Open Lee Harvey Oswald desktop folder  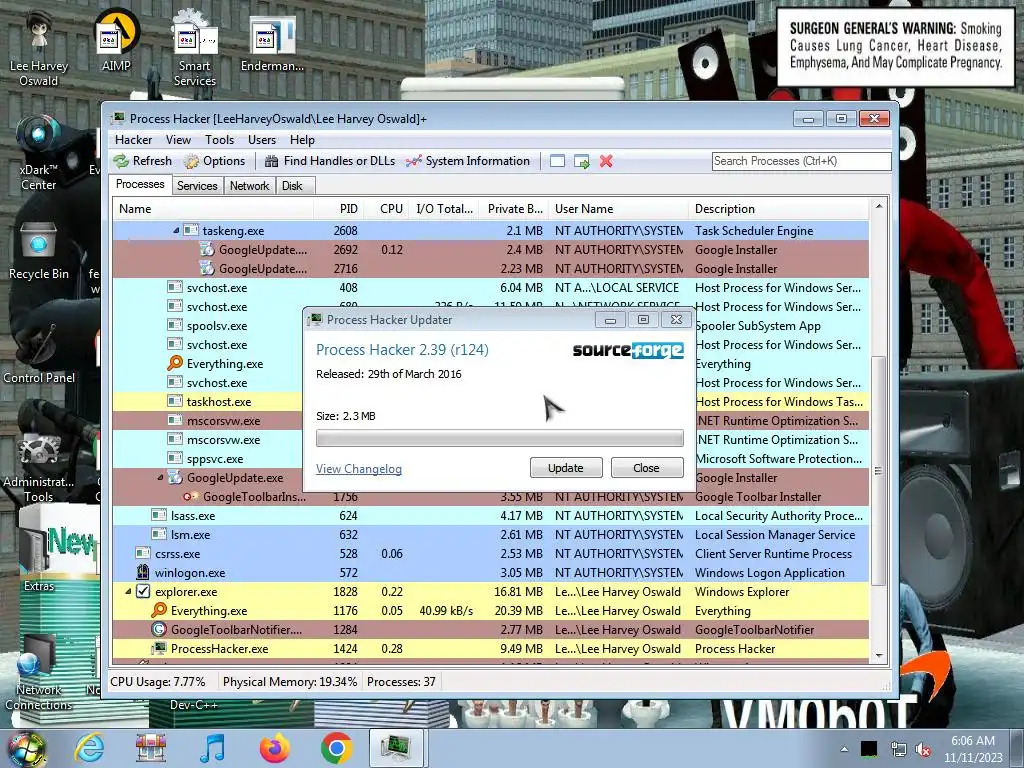[39, 48]
